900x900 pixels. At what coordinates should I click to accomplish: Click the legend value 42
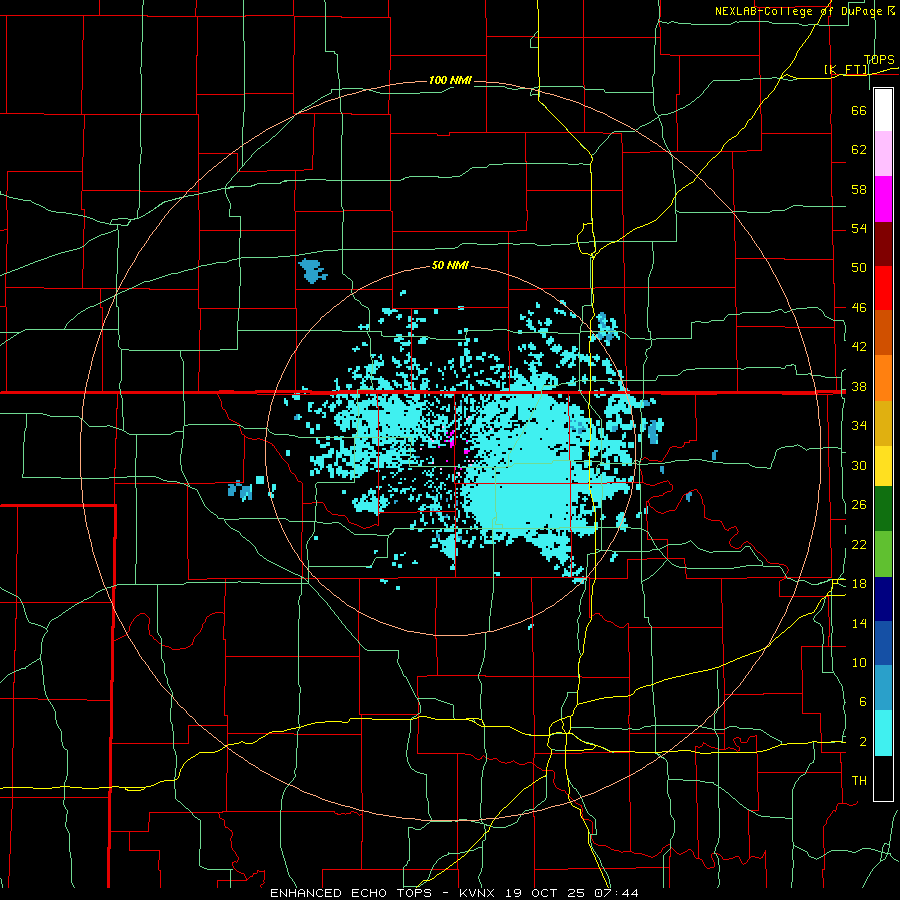point(859,347)
